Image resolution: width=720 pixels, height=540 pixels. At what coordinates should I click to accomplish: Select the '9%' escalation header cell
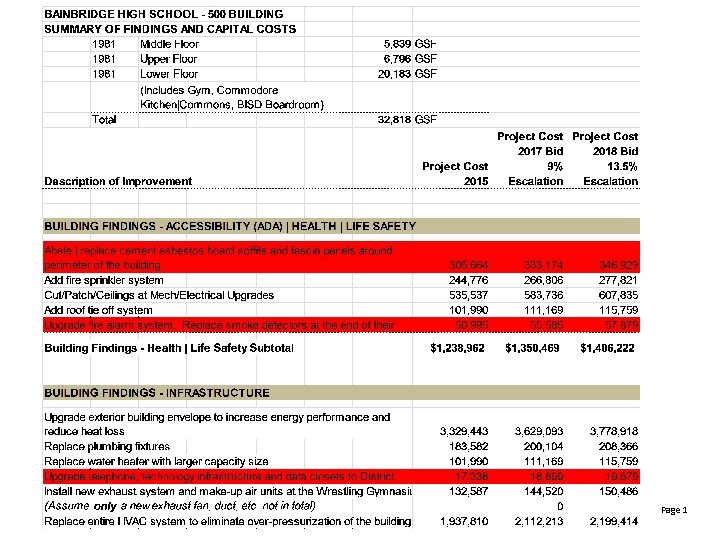[555, 166]
